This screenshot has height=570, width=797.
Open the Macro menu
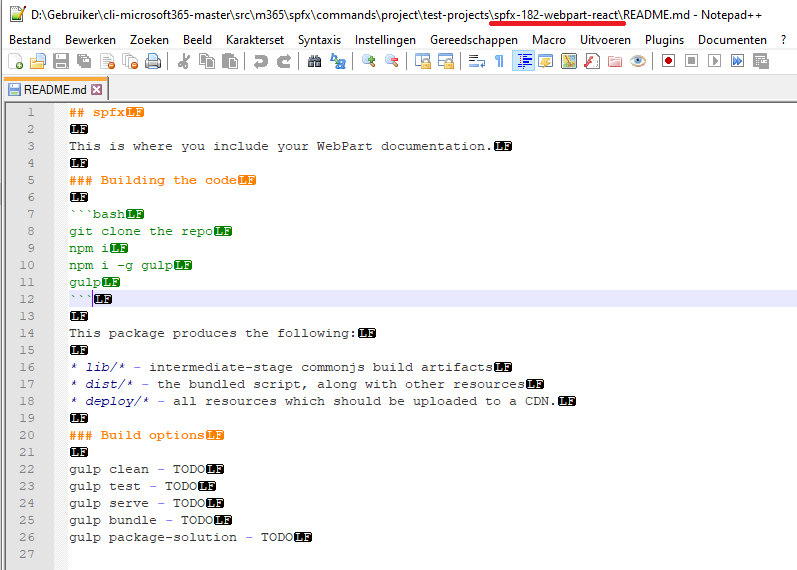(549, 40)
